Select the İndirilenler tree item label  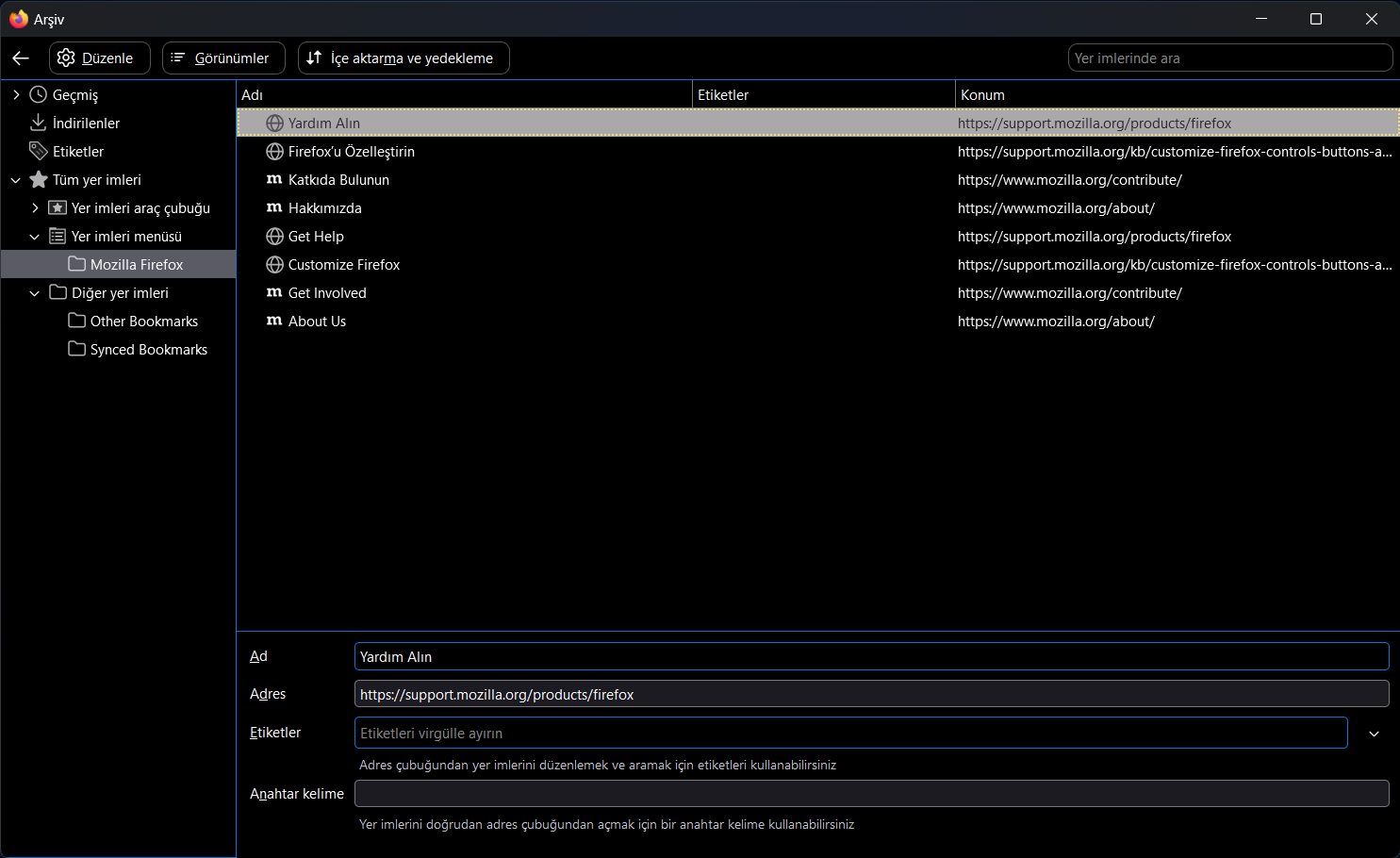(x=86, y=124)
